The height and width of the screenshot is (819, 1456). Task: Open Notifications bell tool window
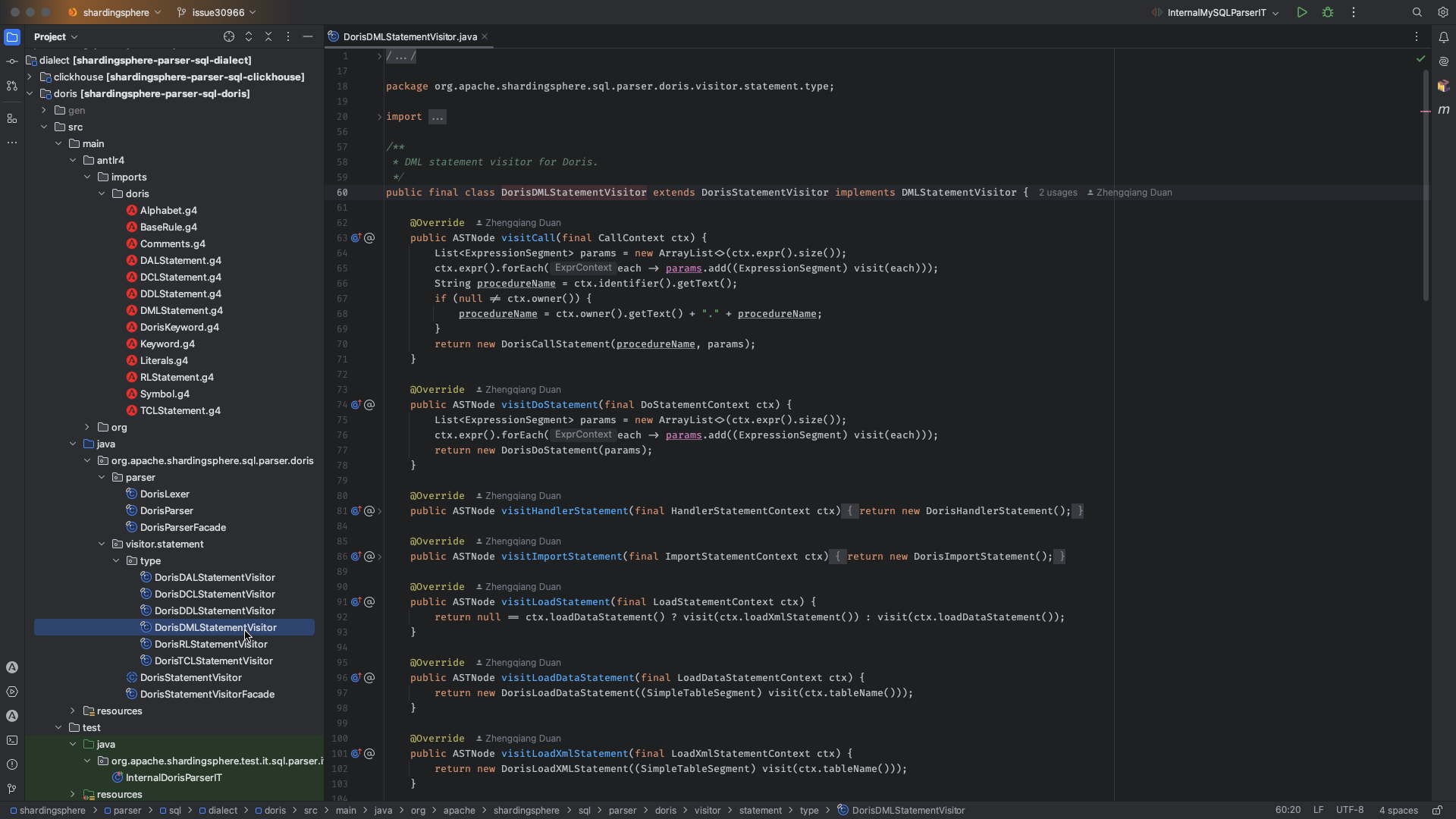1443,37
